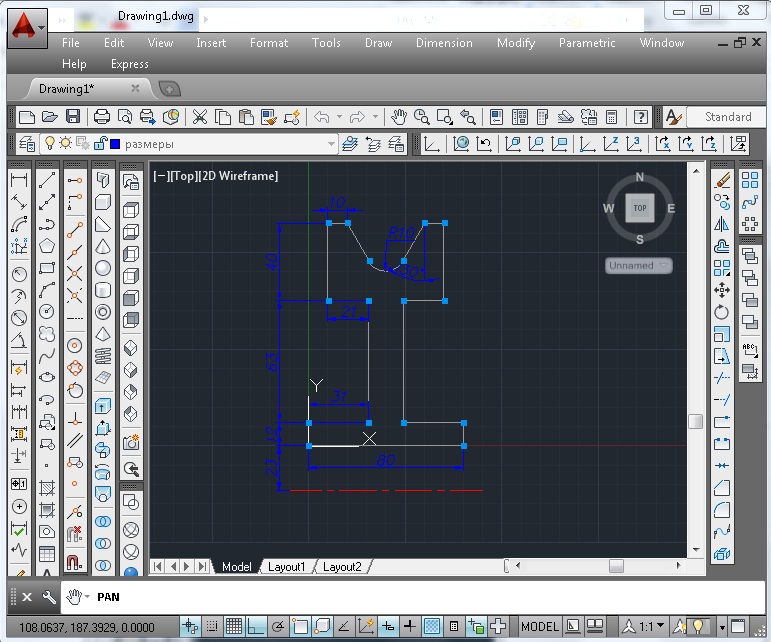Open the Standard text style dropdown
The height and width of the screenshot is (642, 771).
(726, 117)
